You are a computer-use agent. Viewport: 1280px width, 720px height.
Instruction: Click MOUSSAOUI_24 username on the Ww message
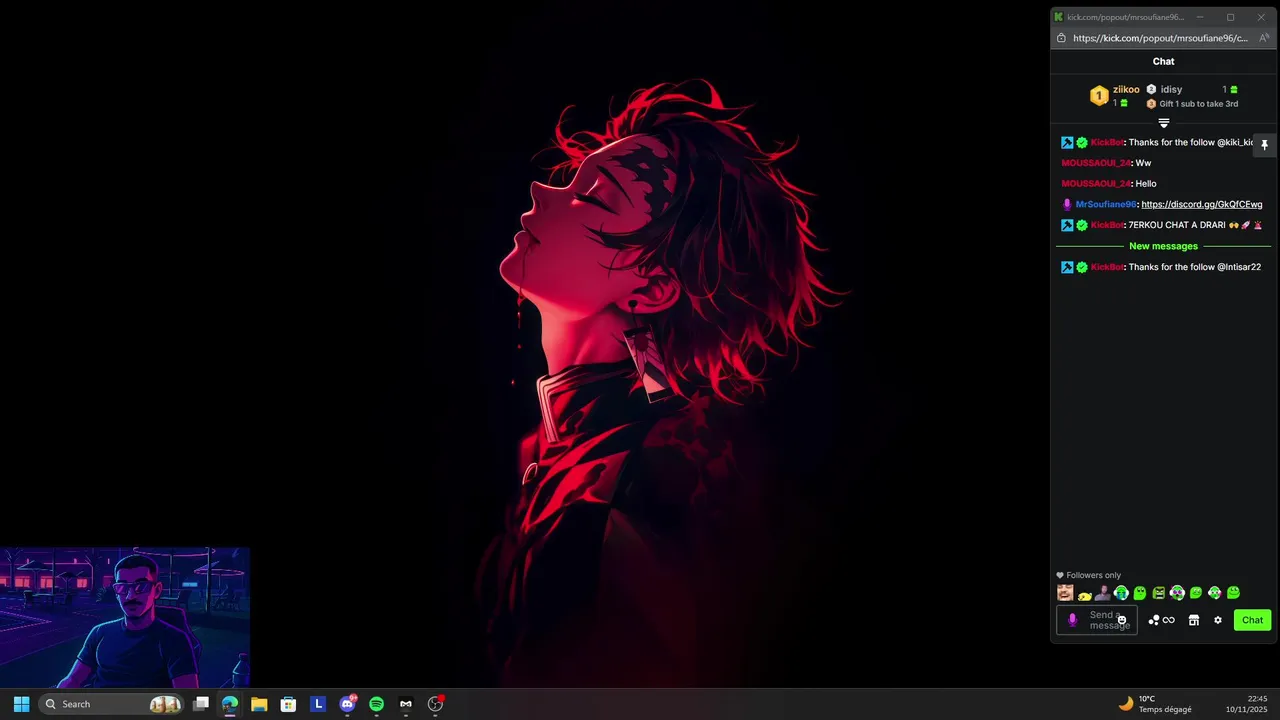pyautogui.click(x=1096, y=163)
